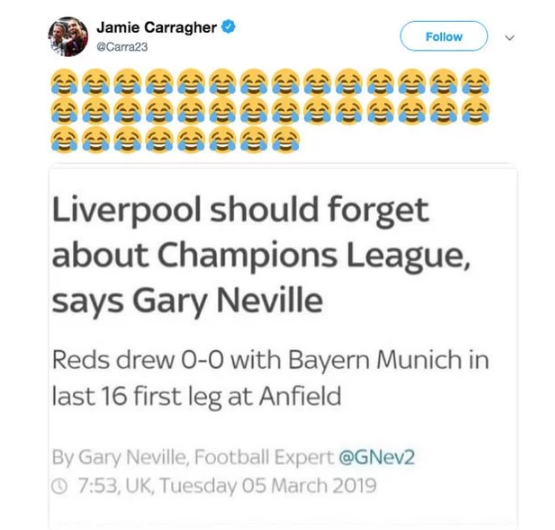Open the @Carra23 handle
The image size is (555, 530).
pyautogui.click(x=122, y=47)
